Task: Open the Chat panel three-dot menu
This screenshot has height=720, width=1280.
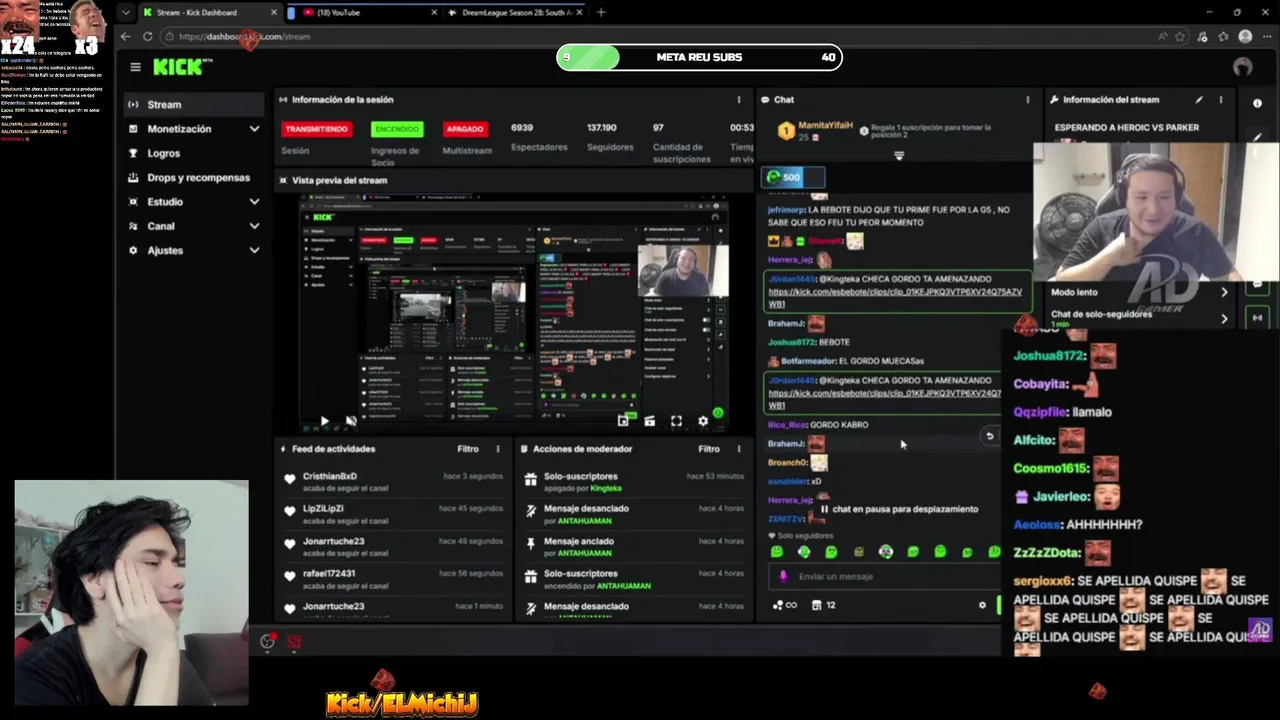Action: 1027,100
